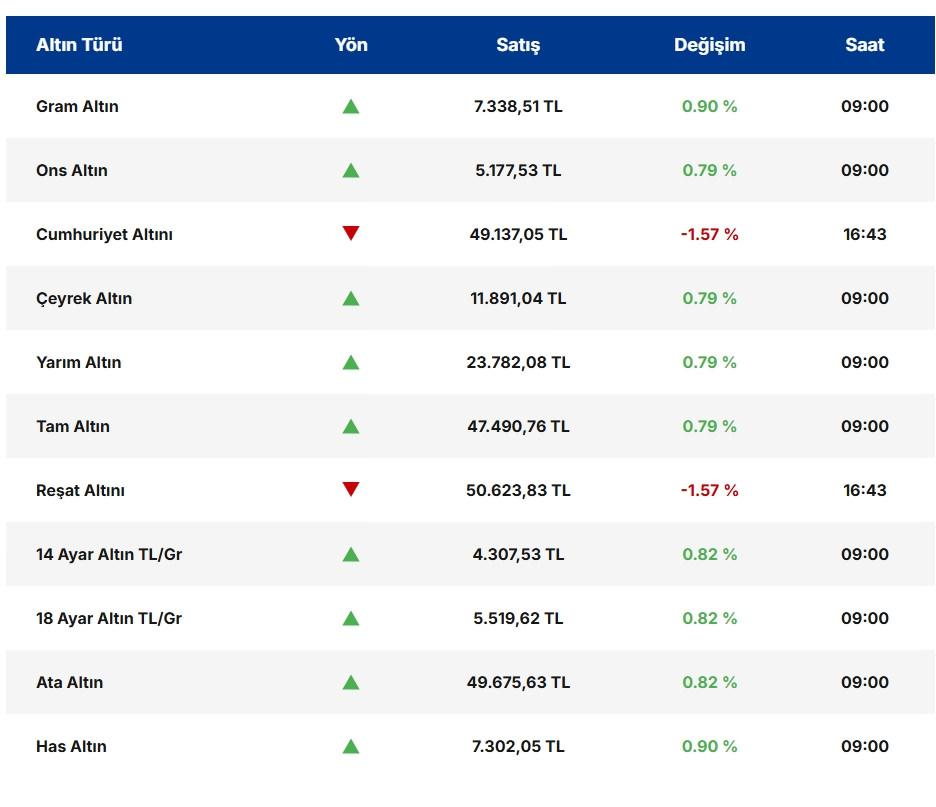The height and width of the screenshot is (807, 936).
Task: Click the green up arrow for Tam Altın
Action: (350, 426)
